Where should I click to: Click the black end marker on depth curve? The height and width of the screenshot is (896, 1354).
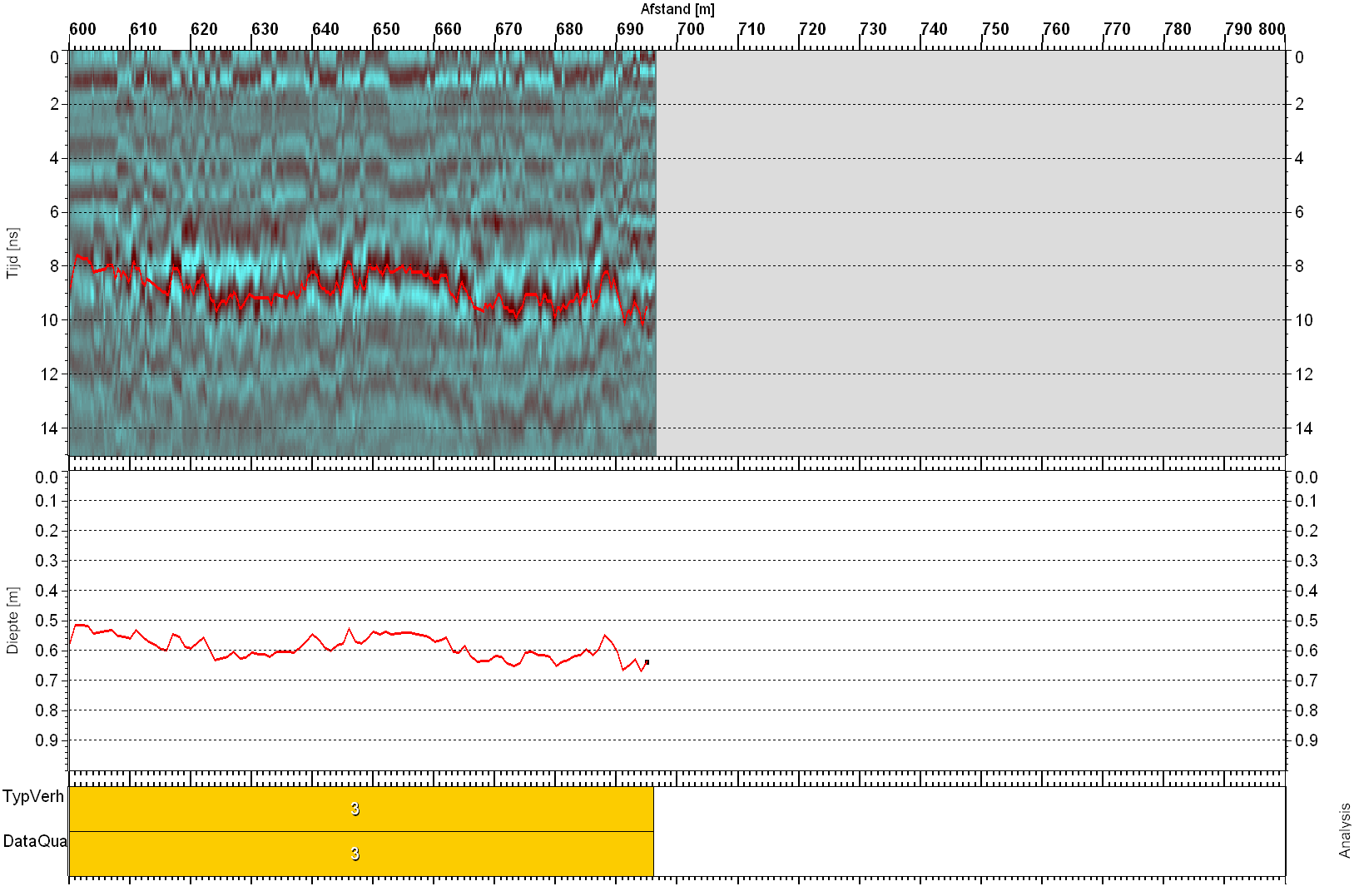point(647,662)
